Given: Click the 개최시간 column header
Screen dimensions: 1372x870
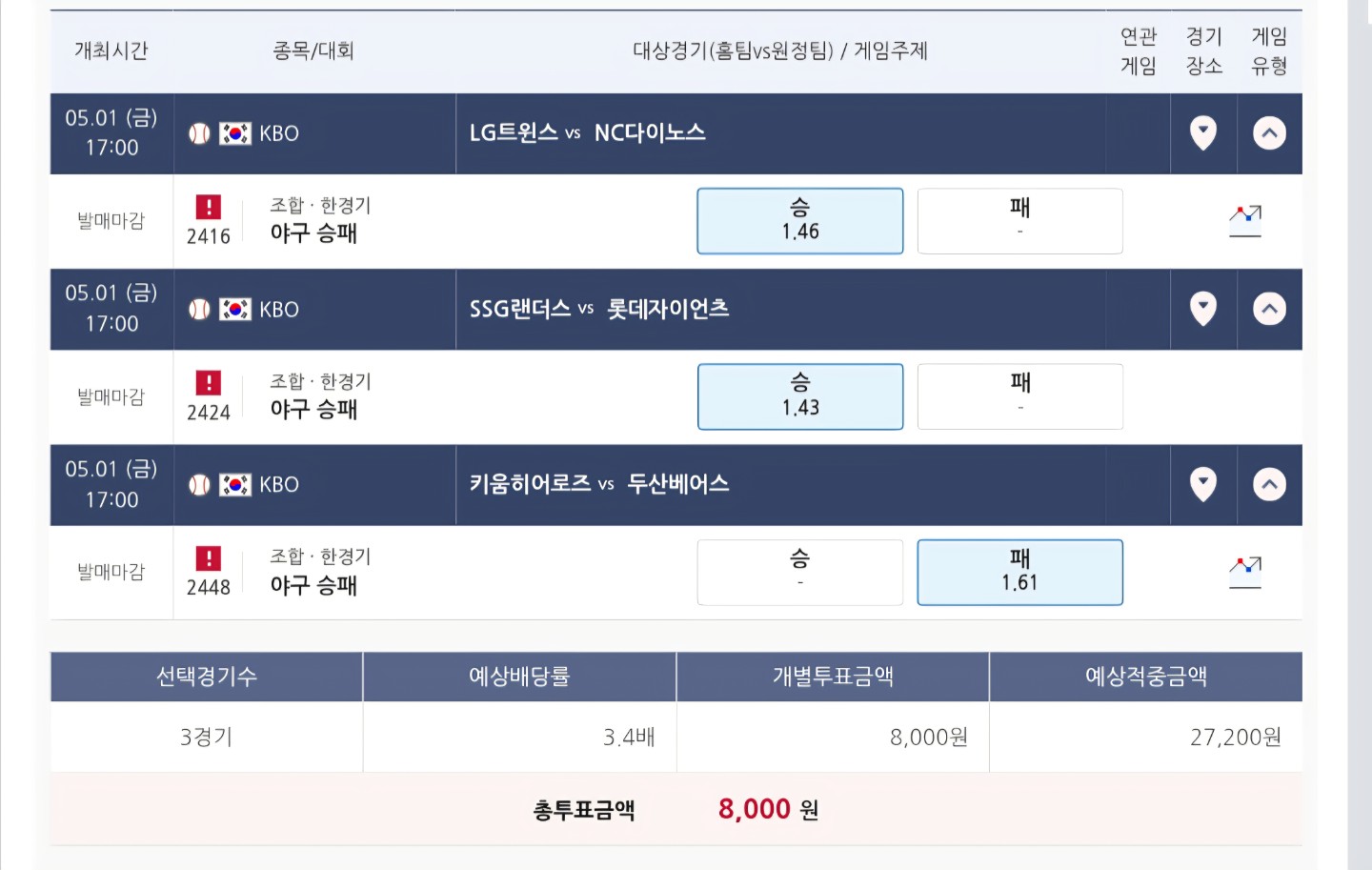Looking at the screenshot, I should (111, 51).
